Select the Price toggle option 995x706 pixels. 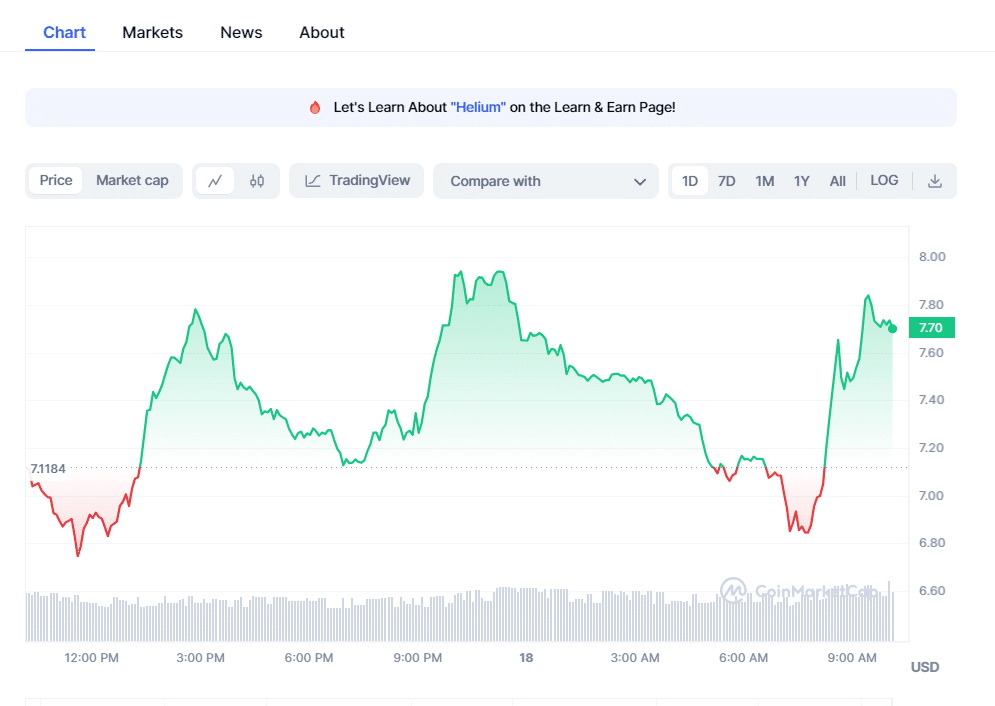56,181
